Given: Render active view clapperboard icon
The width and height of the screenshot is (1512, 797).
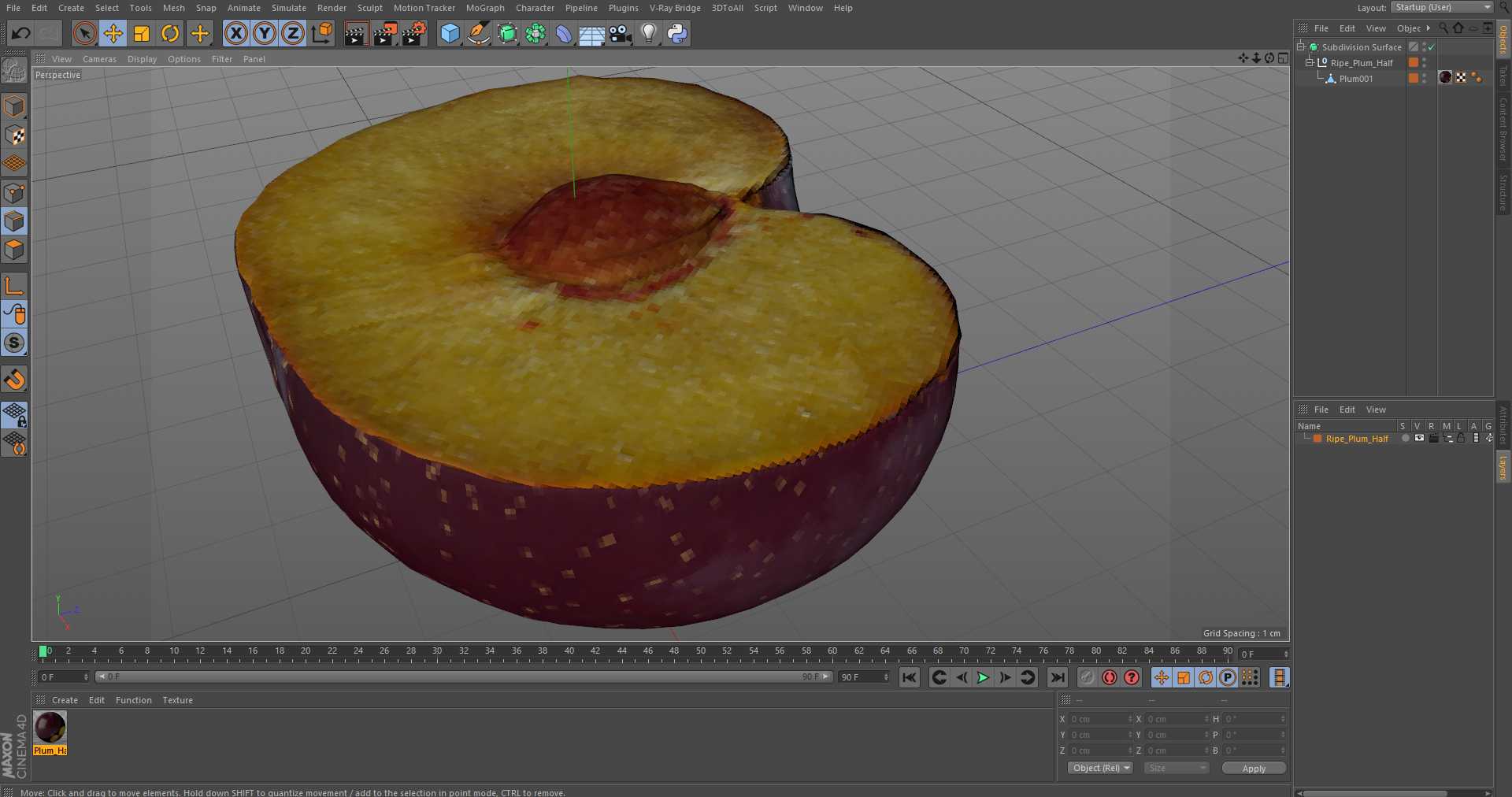Looking at the screenshot, I should coord(355,33).
